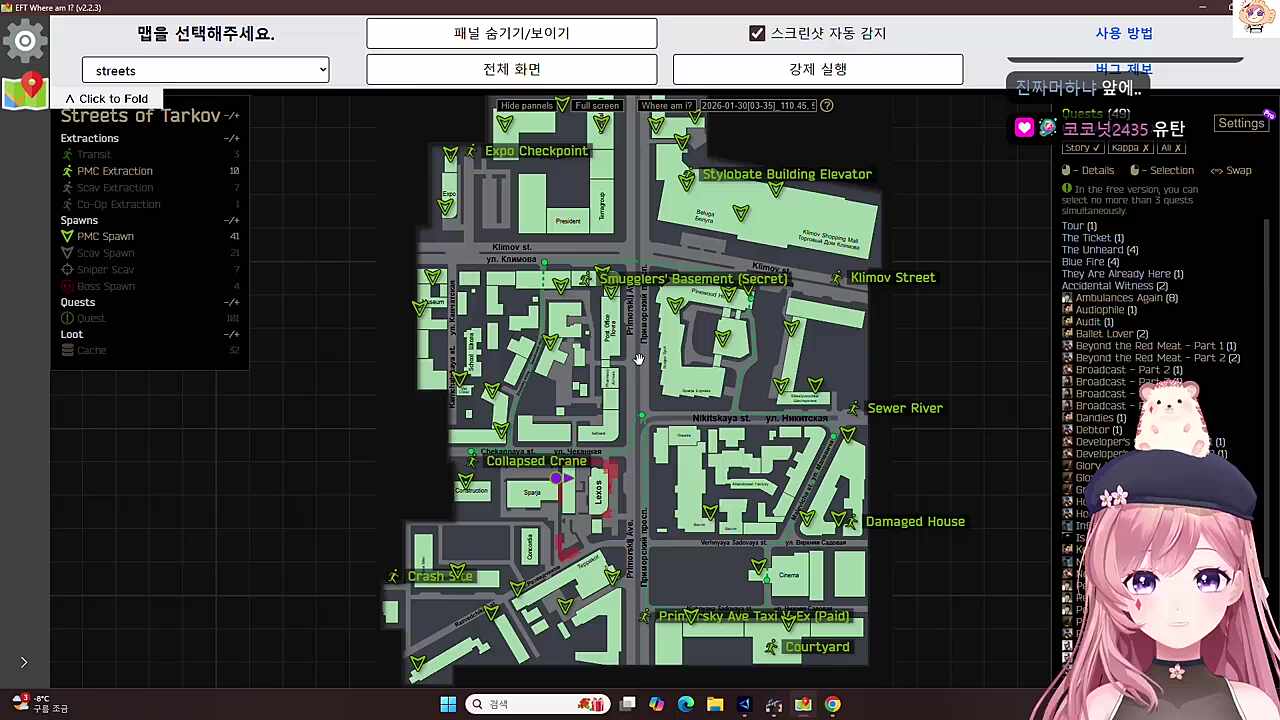Image resolution: width=1280 pixels, height=720 pixels.
Task: Click the Damaged House extraction runner icon
Action: point(852,521)
